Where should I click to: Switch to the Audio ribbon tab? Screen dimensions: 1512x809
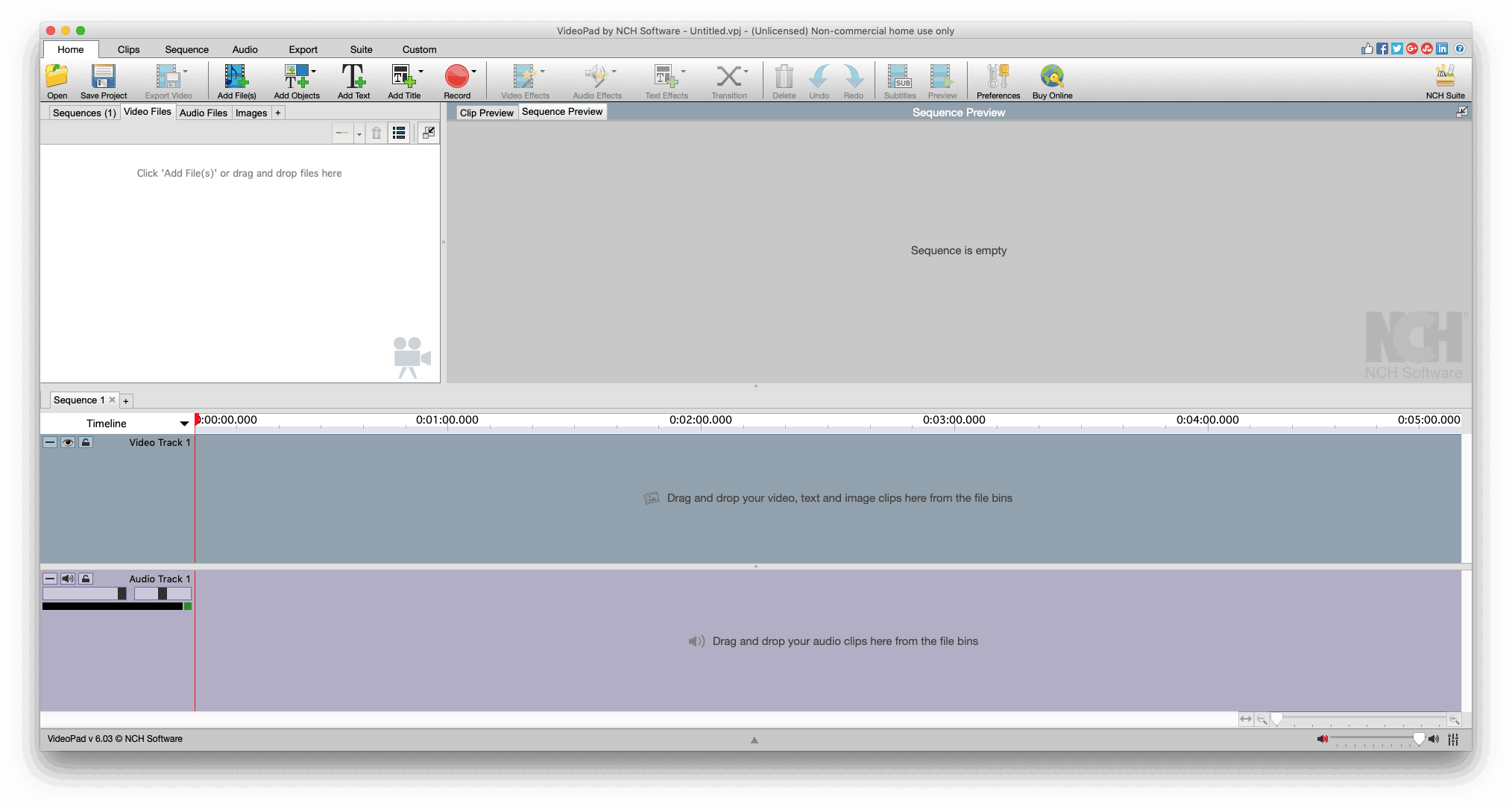coord(245,49)
